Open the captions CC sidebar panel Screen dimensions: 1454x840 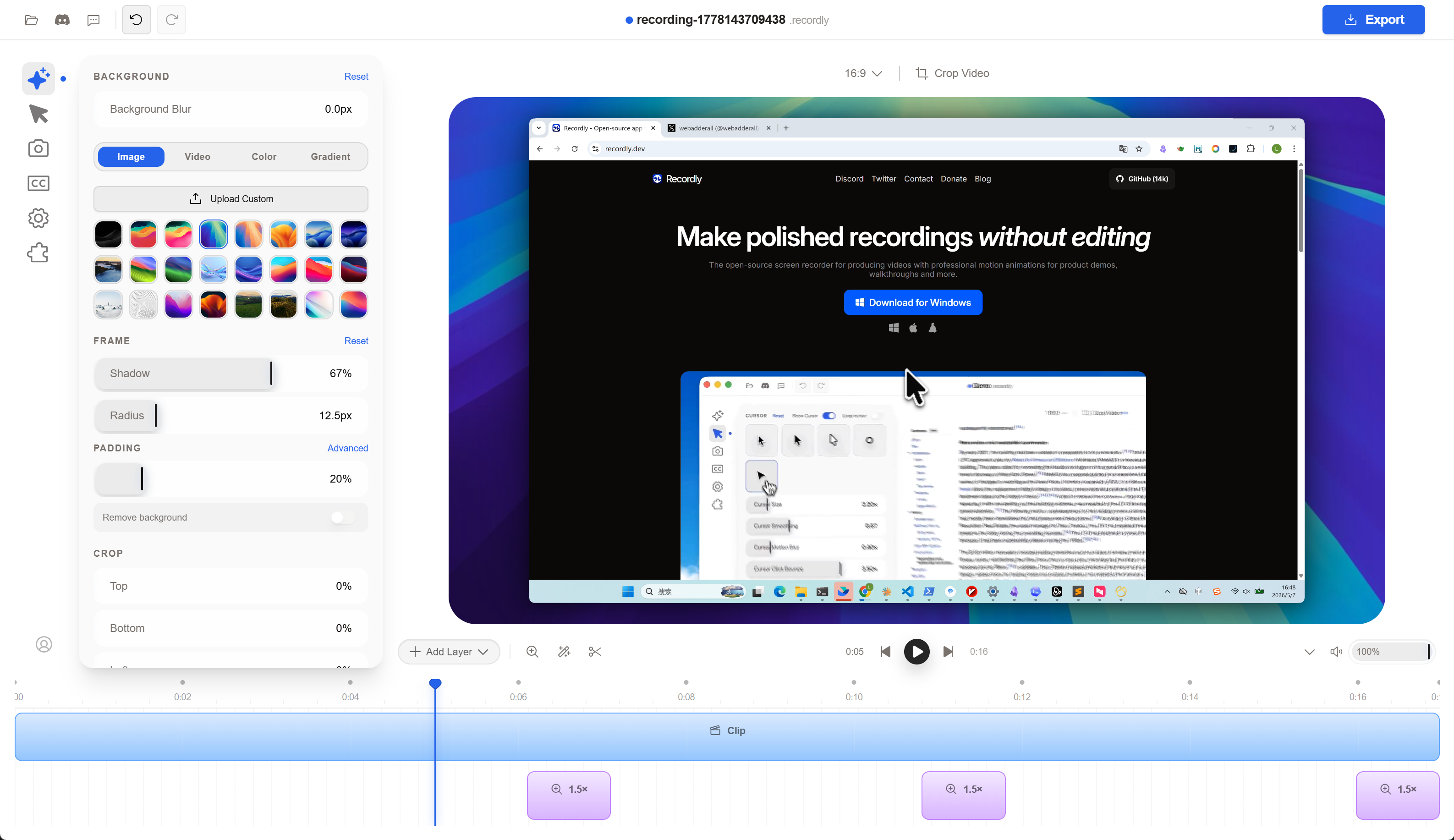(x=38, y=183)
